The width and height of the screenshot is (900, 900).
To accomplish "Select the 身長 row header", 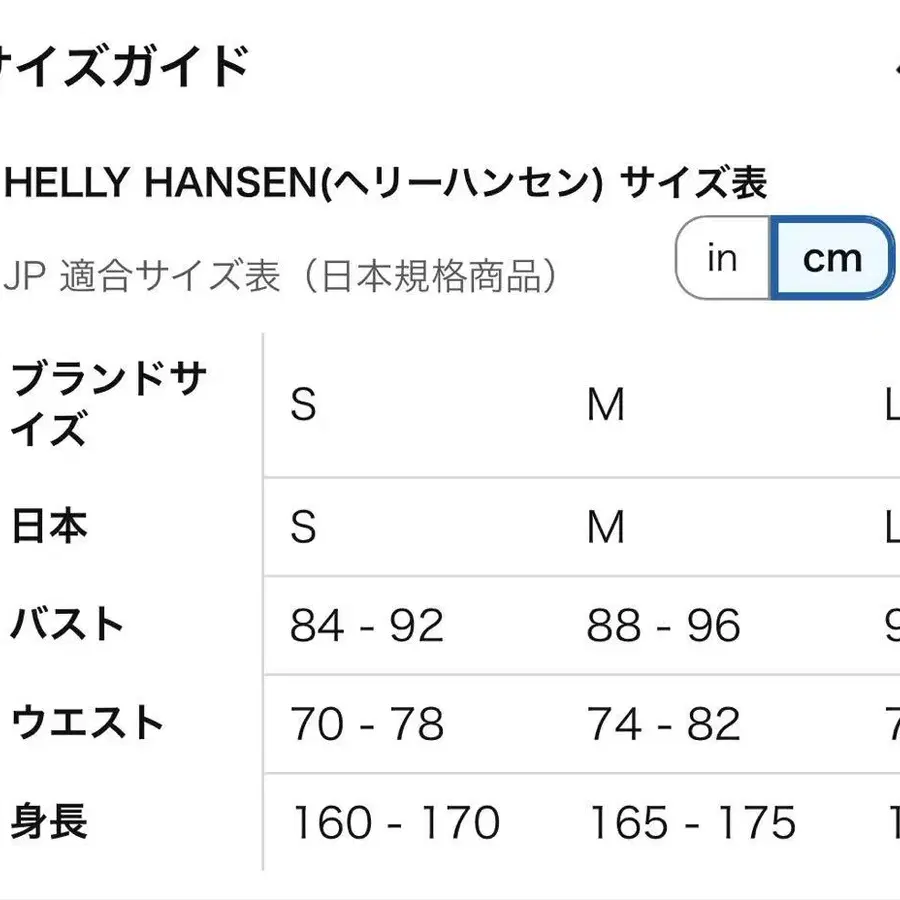I will click(x=48, y=822).
